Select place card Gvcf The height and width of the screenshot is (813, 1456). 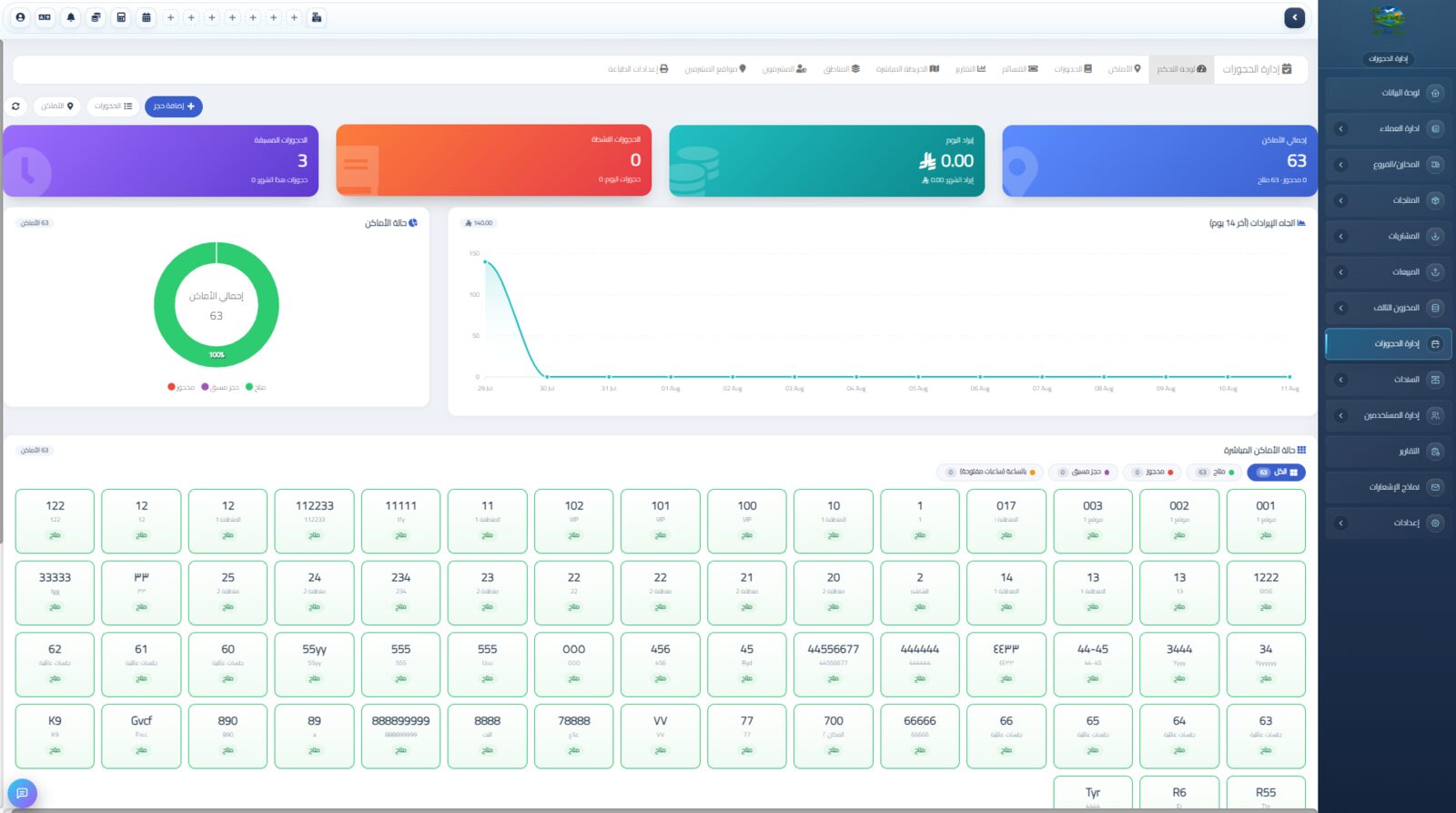[x=141, y=736]
